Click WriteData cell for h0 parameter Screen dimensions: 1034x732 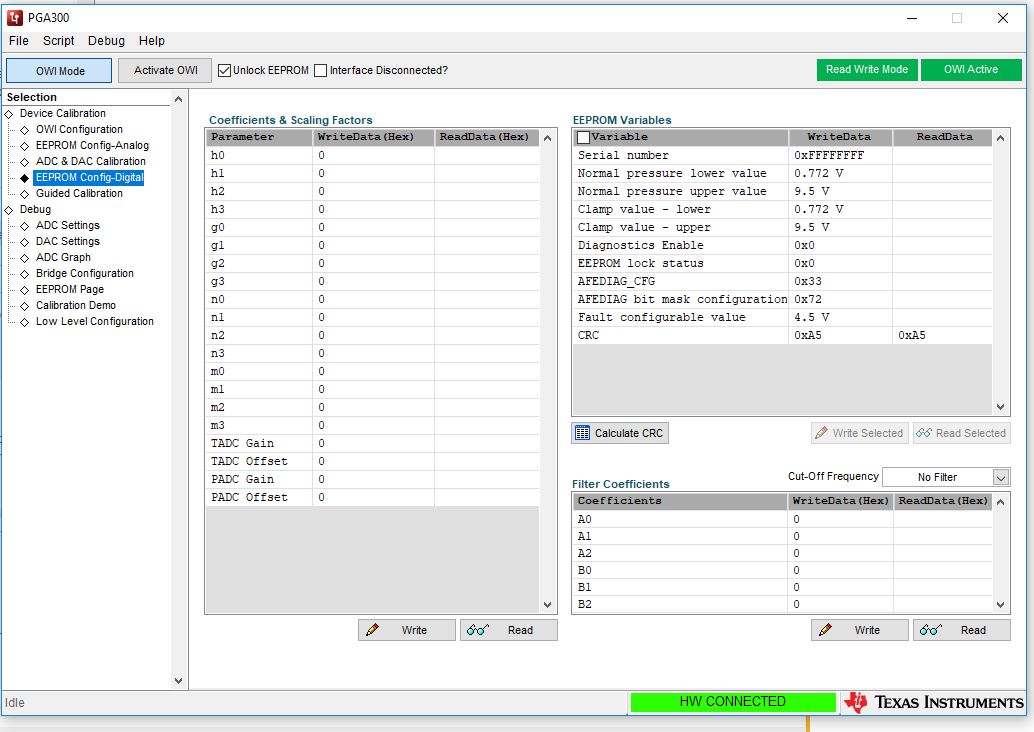point(373,156)
